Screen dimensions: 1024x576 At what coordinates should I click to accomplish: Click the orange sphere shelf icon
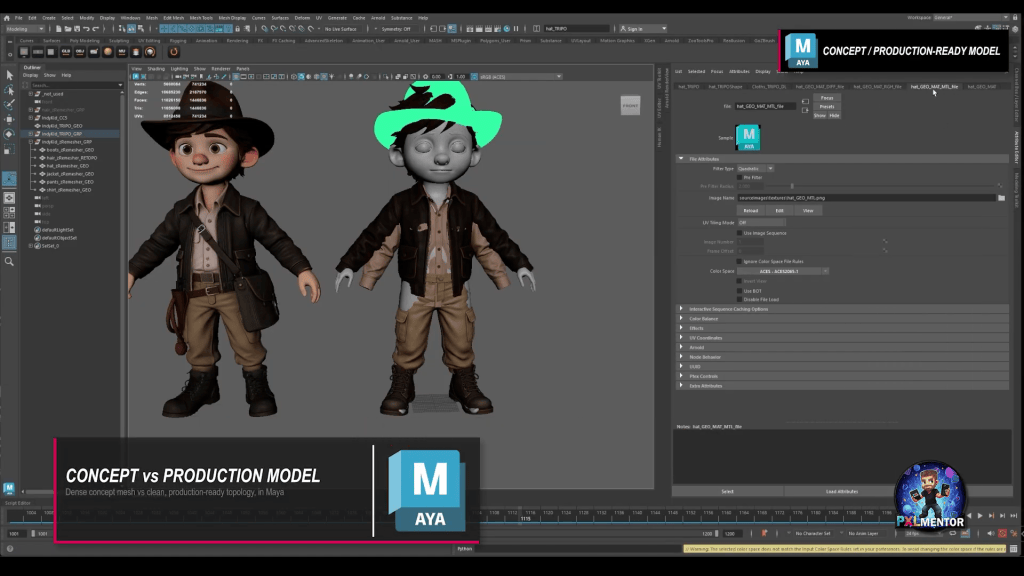tap(108, 52)
